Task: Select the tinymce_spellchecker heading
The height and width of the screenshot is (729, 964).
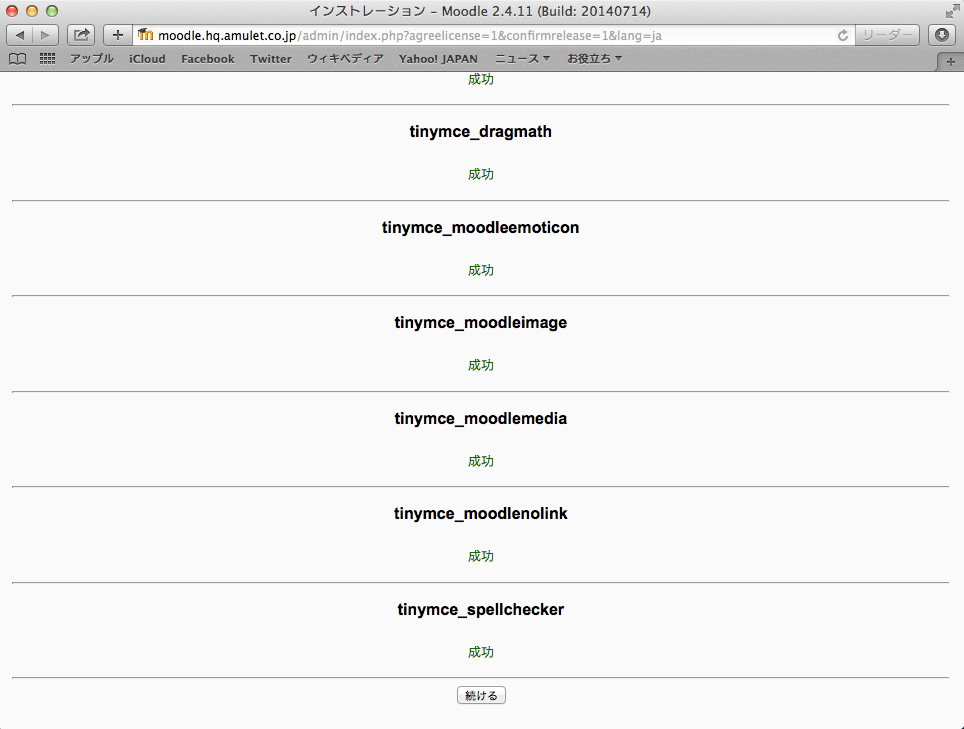Action: point(481,610)
